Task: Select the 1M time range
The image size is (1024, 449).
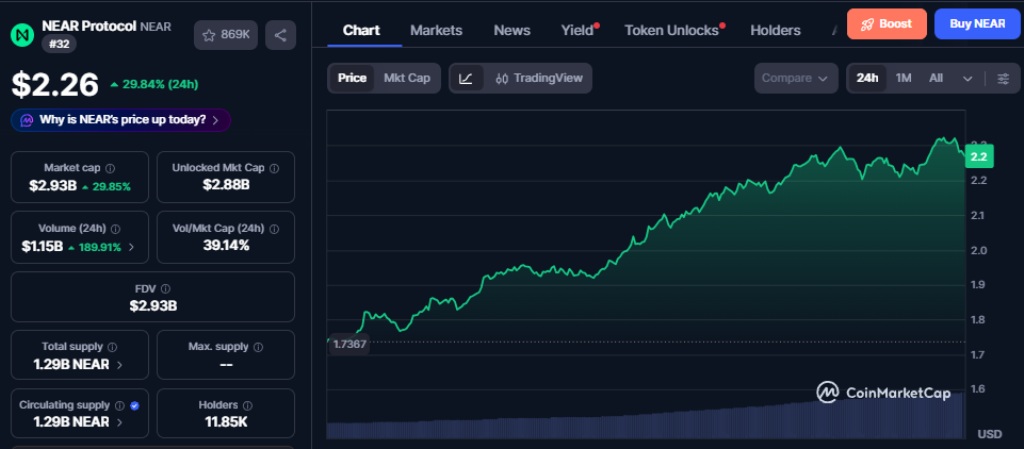Action: 903,78
